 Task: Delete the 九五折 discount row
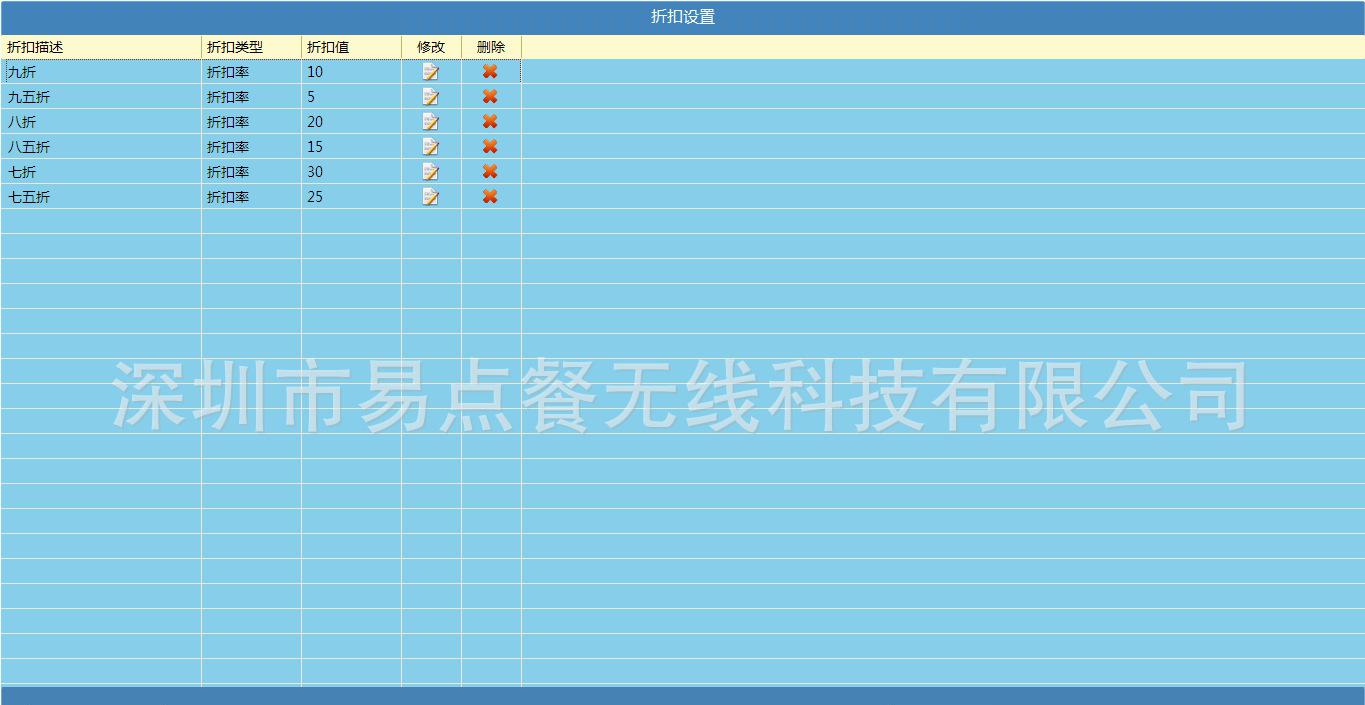pyautogui.click(x=490, y=96)
